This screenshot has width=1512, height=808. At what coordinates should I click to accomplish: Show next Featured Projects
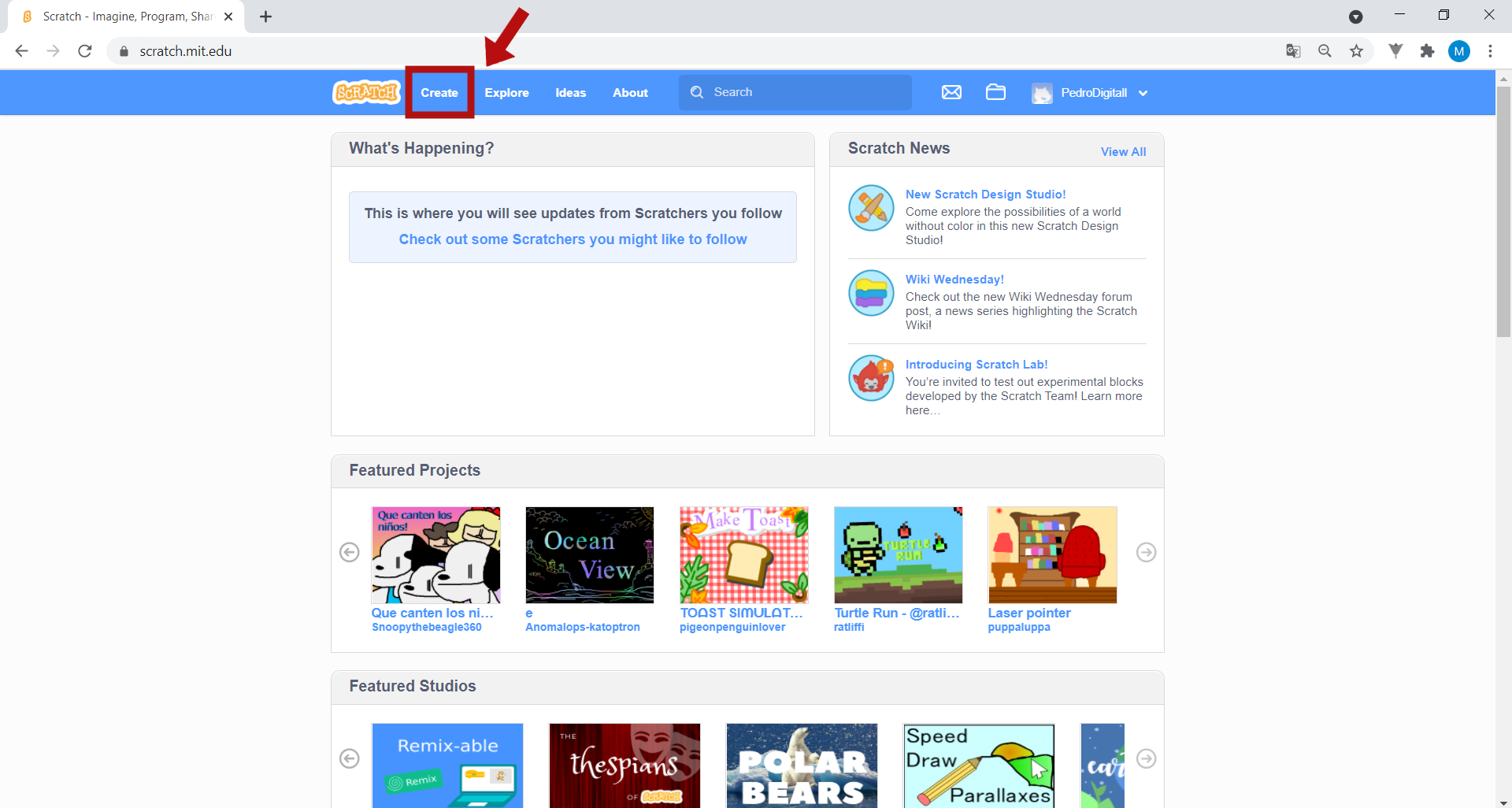[1146, 552]
